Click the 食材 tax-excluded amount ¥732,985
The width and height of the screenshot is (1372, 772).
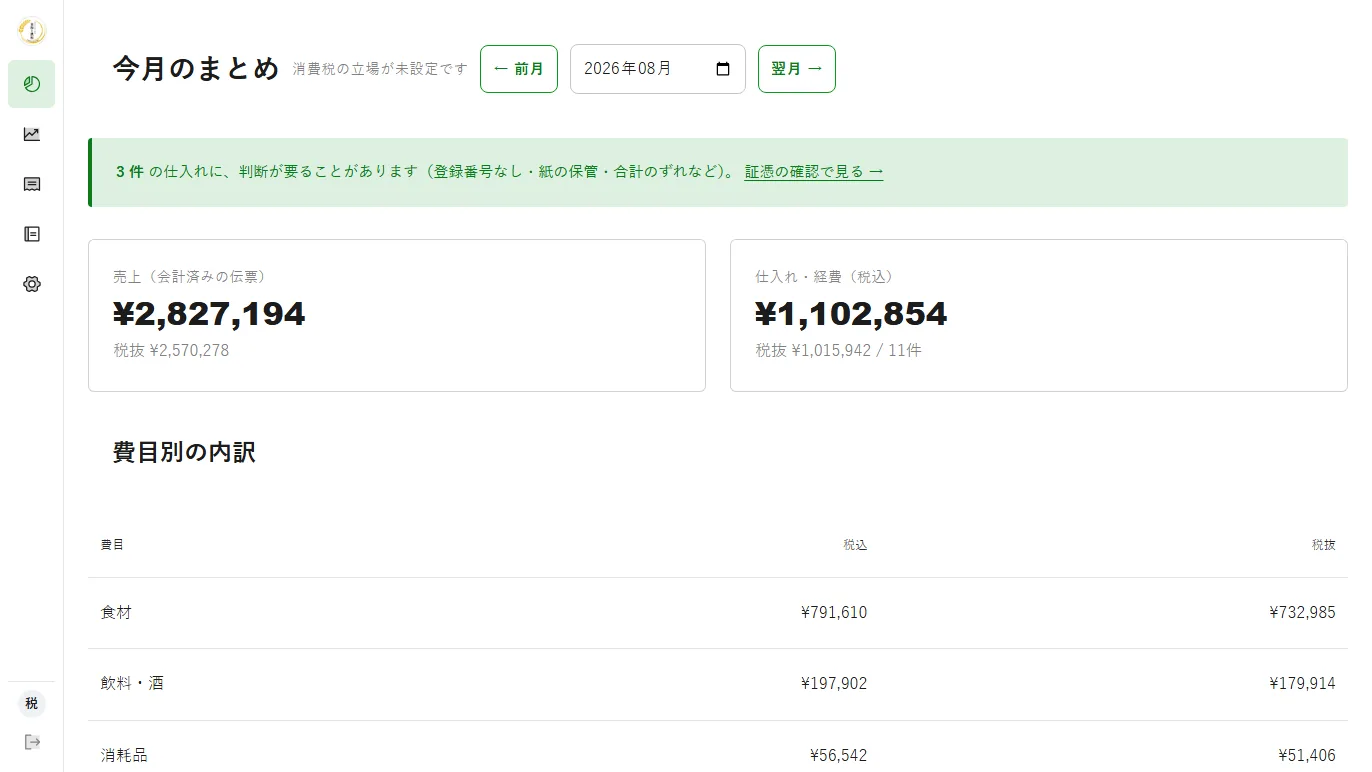[x=1302, y=612]
